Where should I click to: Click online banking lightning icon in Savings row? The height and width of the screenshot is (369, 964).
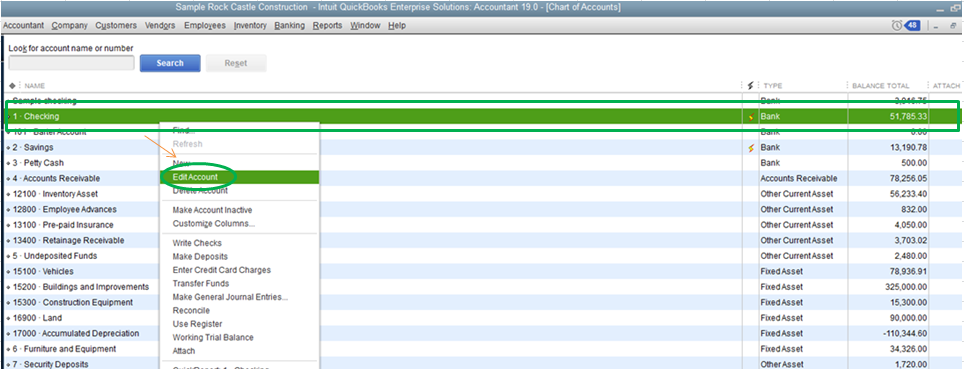point(750,148)
